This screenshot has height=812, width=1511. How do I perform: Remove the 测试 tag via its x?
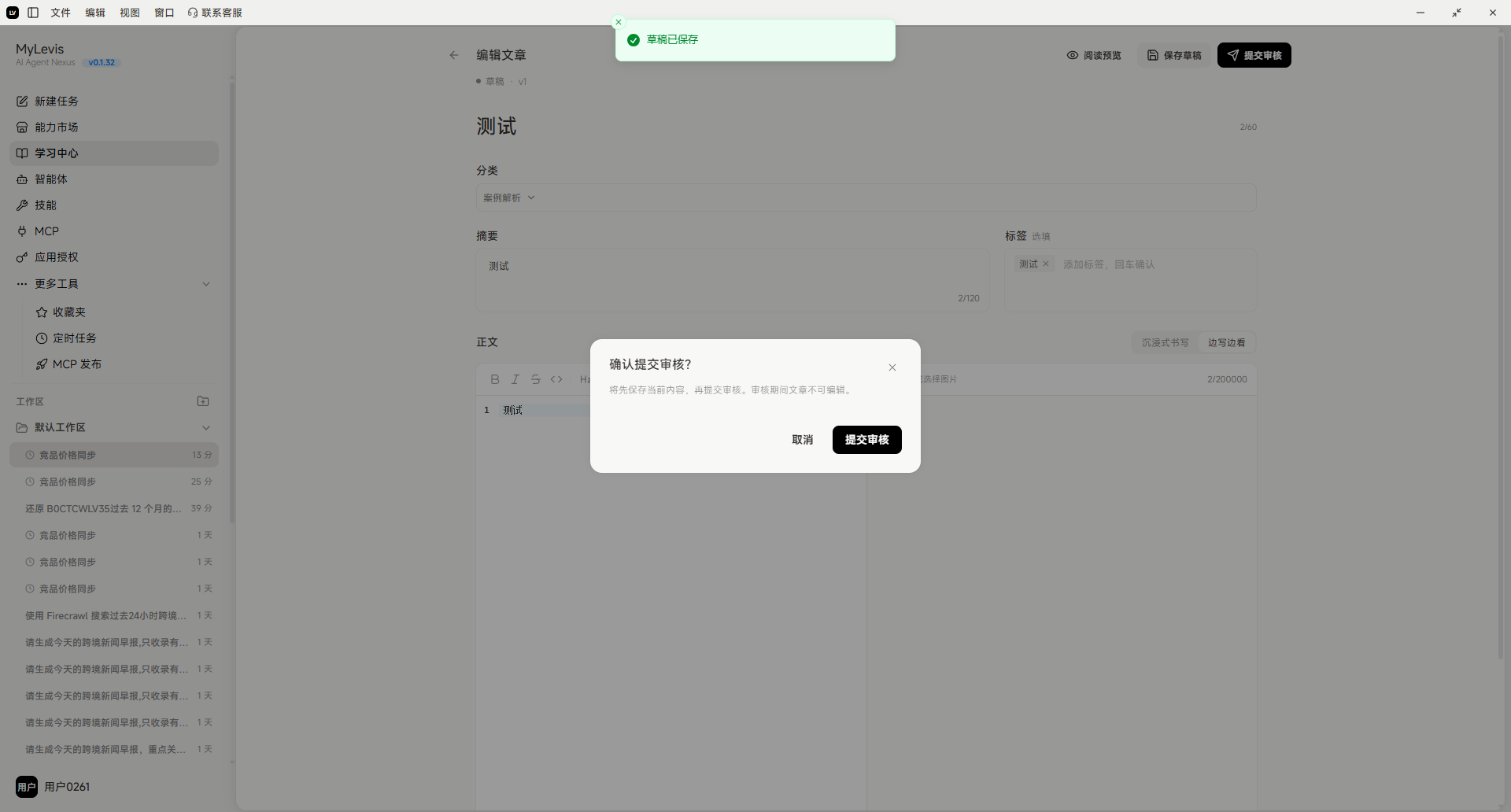click(x=1046, y=264)
